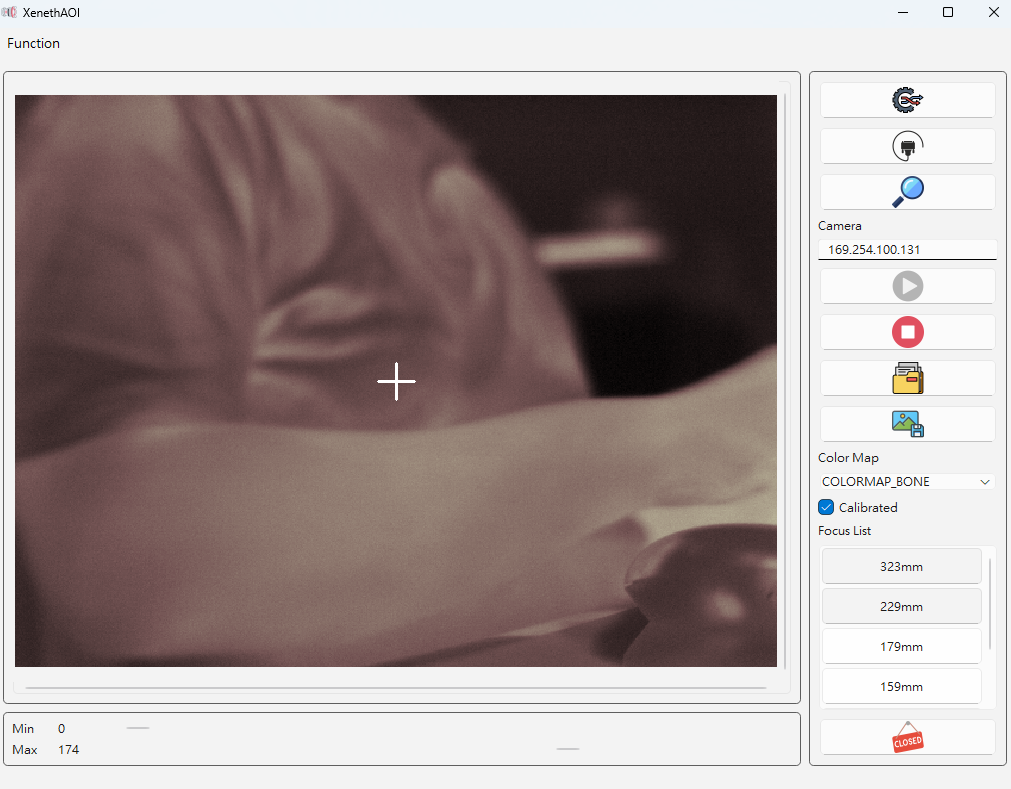
Task: Stop capture with the red stop button
Action: (907, 332)
